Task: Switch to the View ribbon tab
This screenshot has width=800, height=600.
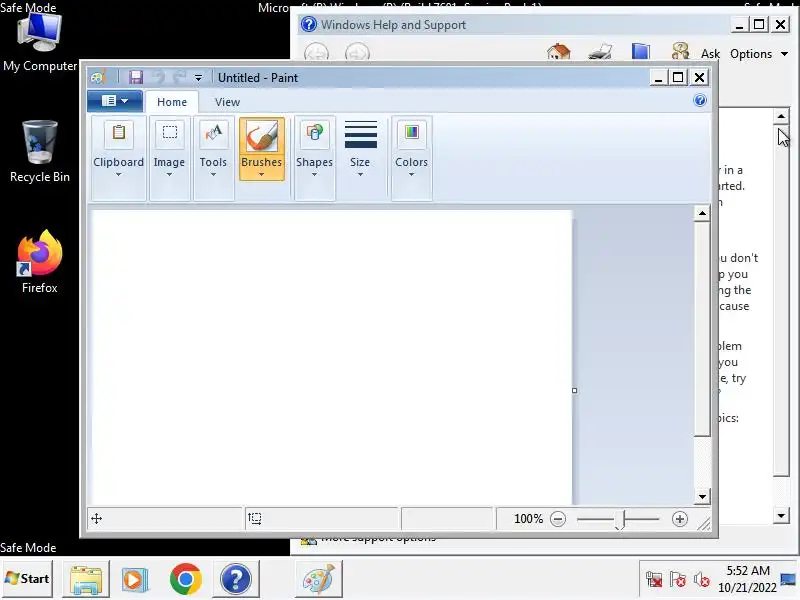Action: coord(228,102)
